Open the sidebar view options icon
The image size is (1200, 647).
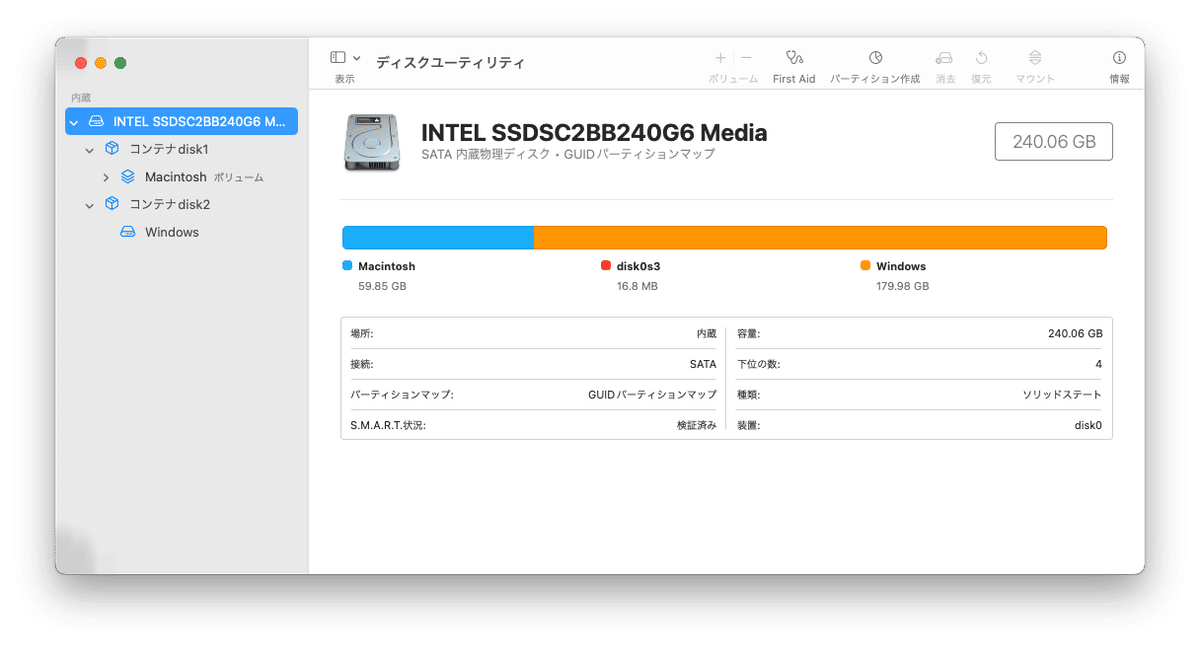(x=338, y=58)
